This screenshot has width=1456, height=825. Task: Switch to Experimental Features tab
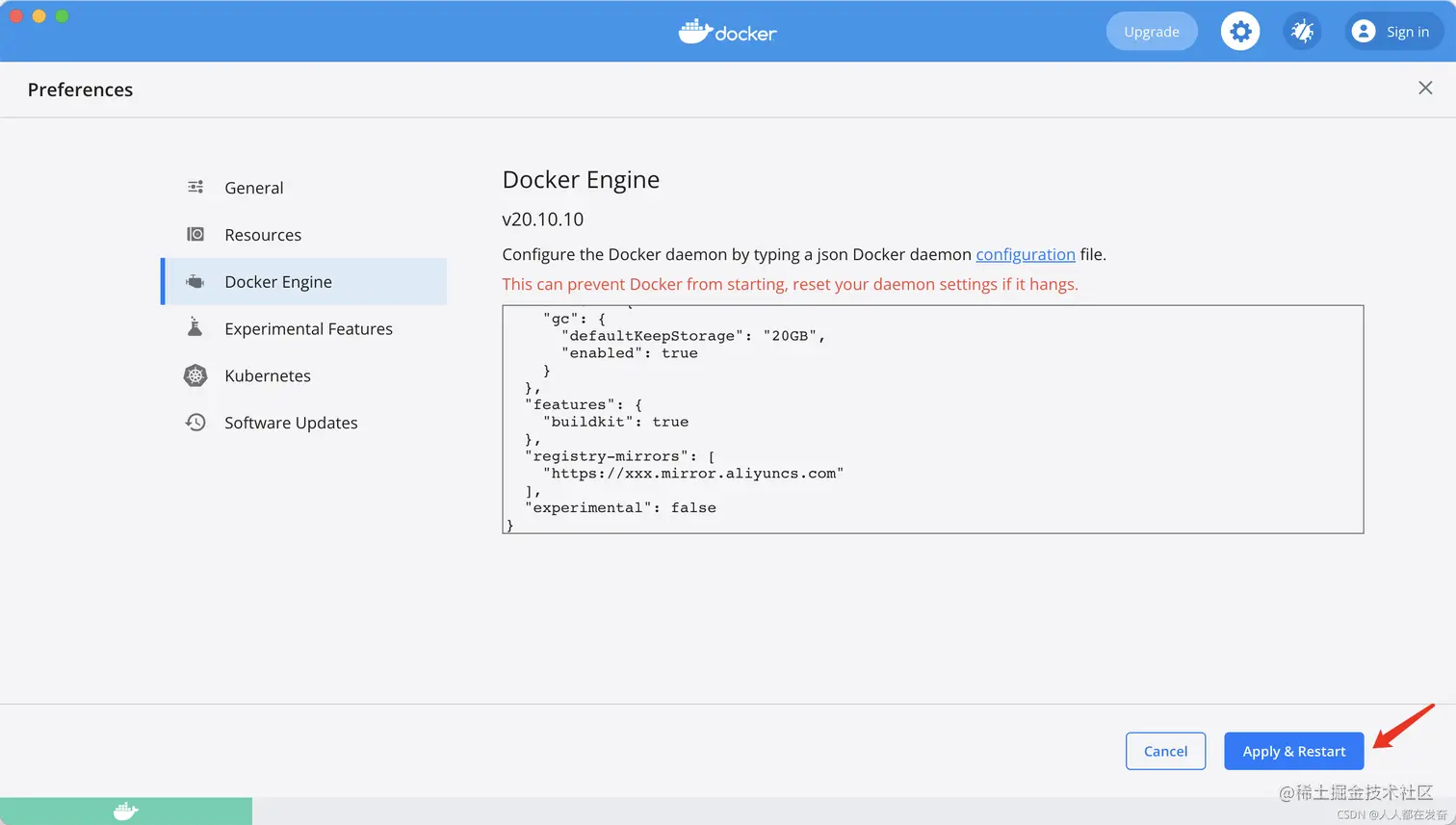pyautogui.click(x=304, y=328)
